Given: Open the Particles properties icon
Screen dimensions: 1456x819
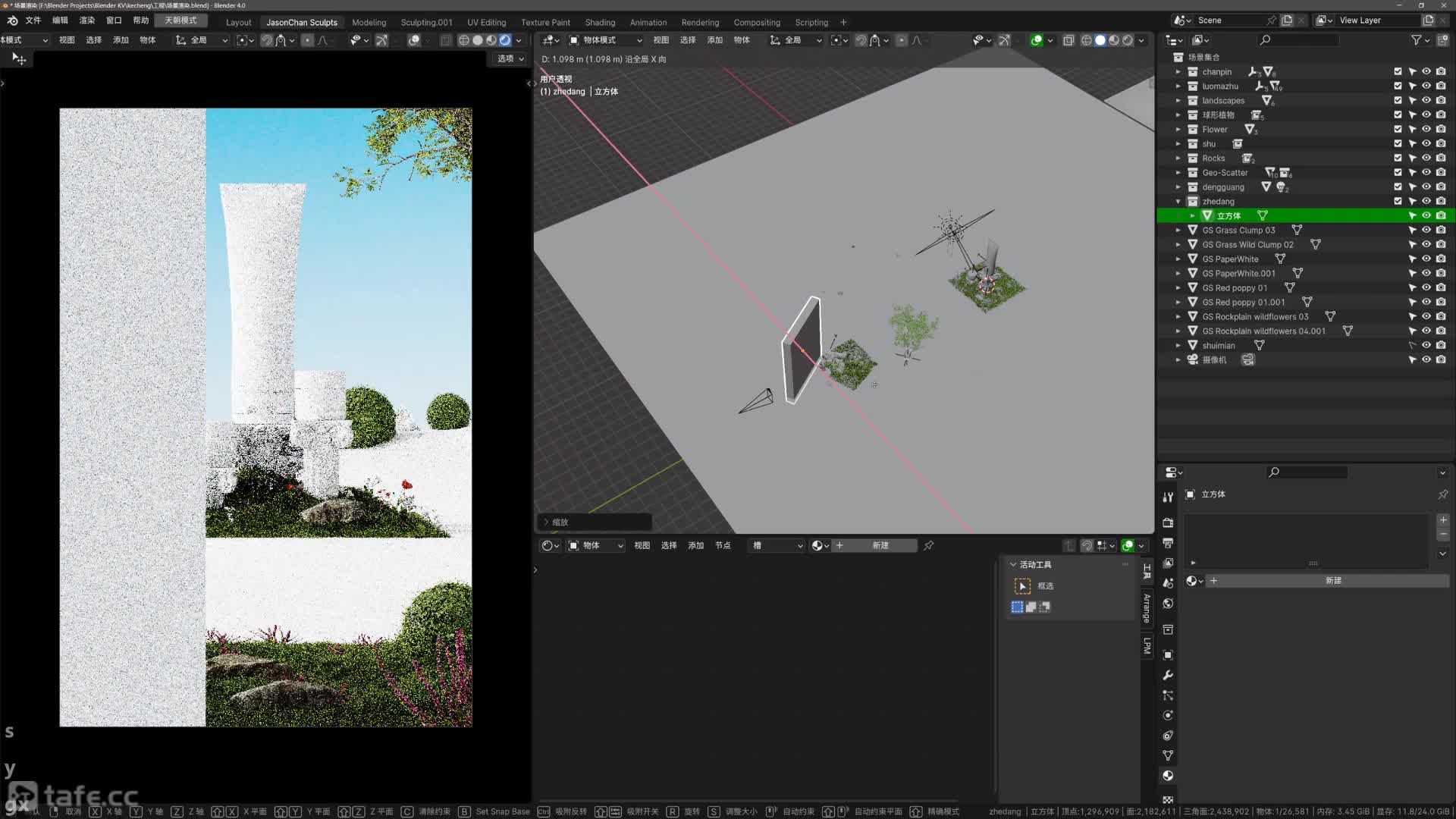Looking at the screenshot, I should point(1168,695).
